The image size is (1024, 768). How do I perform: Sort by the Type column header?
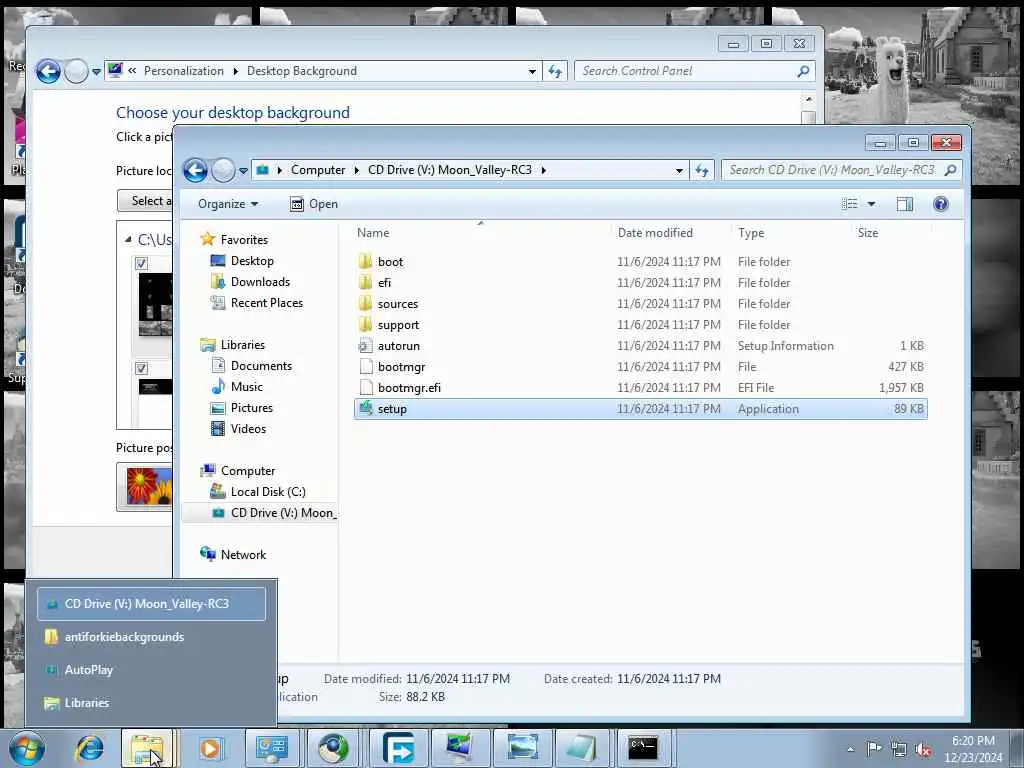click(x=751, y=232)
